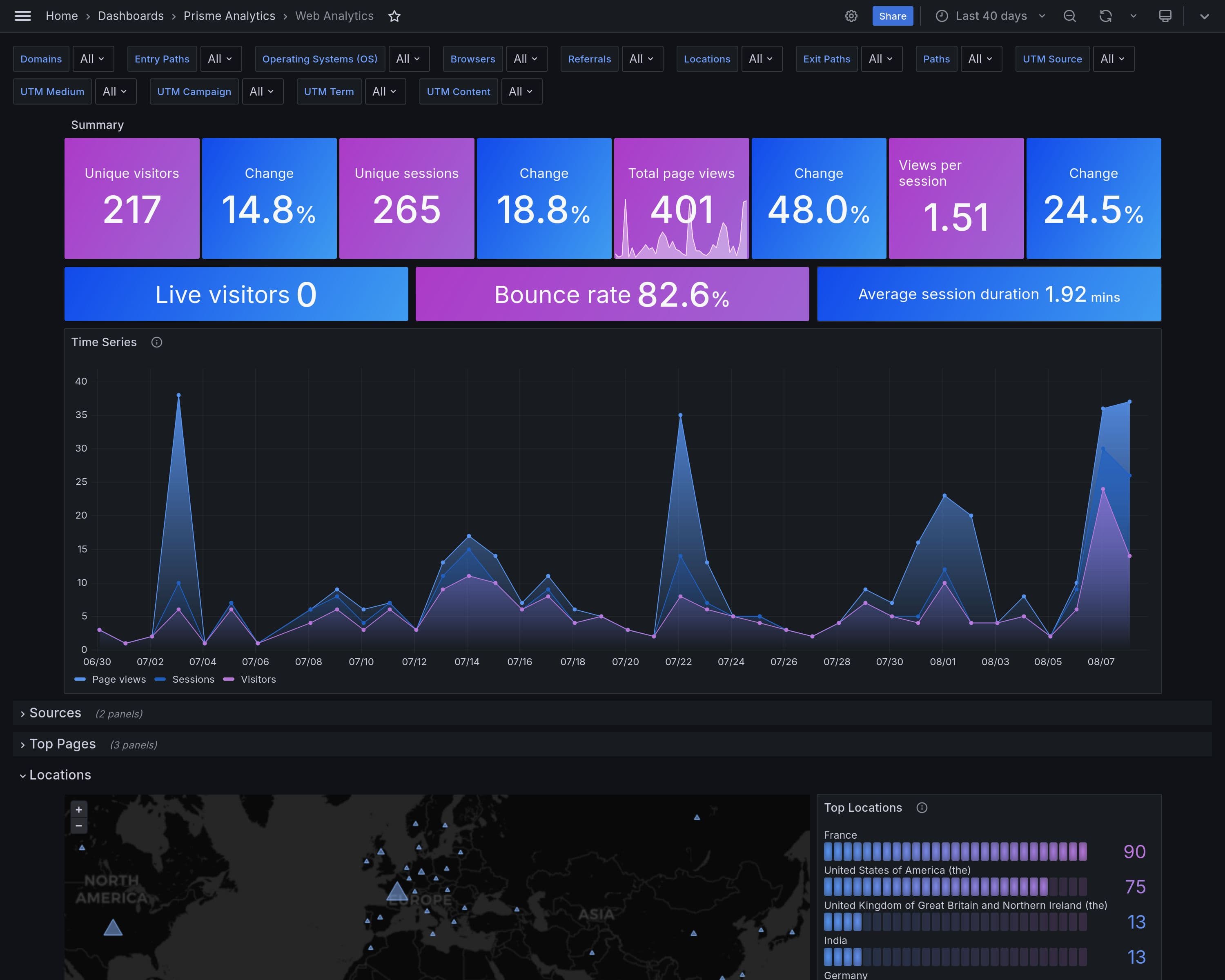Open the Browsers filter dropdown
Image resolution: width=1225 pixels, height=980 pixels.
(x=526, y=59)
